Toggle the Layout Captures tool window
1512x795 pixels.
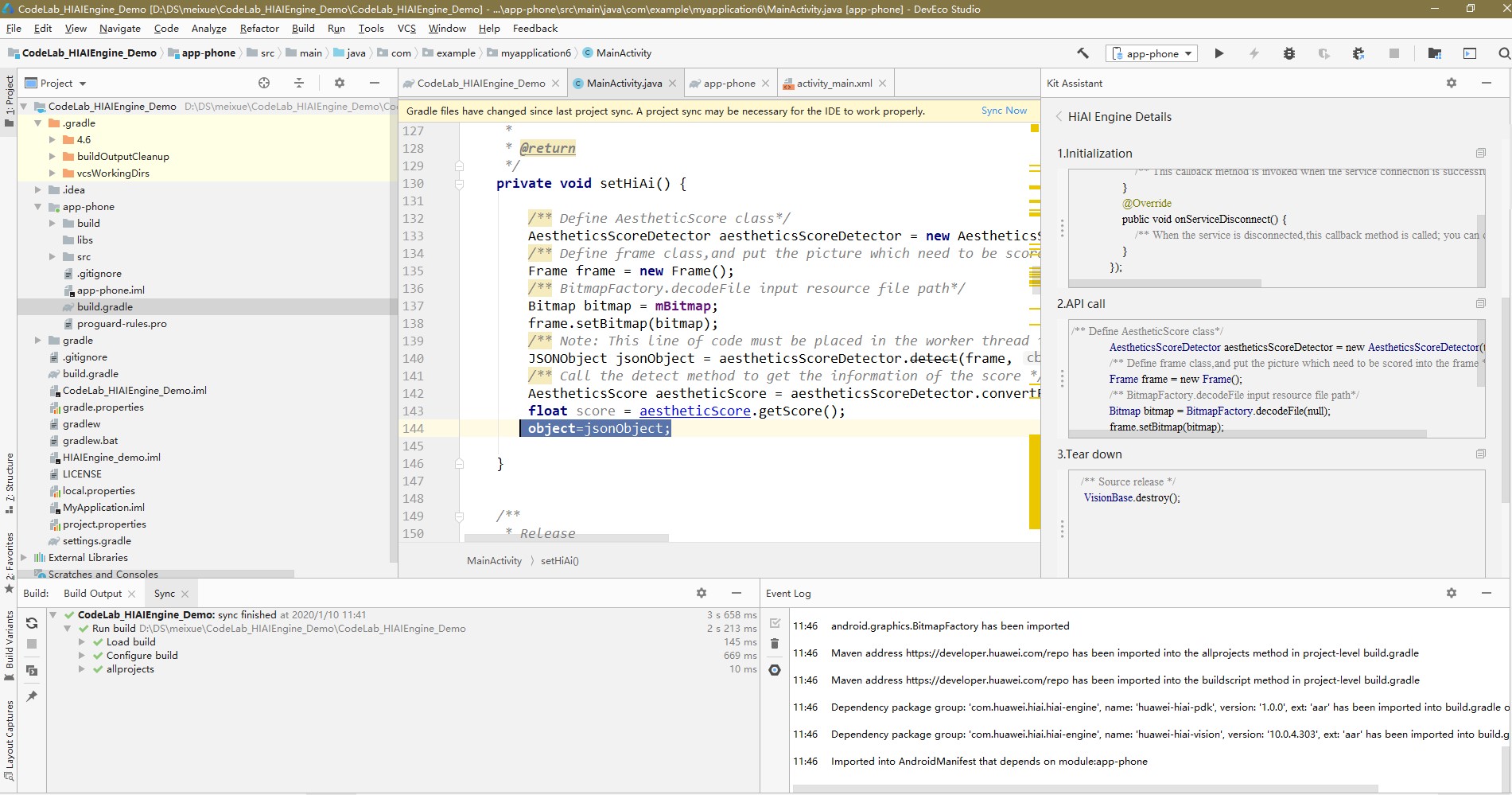pos(9,741)
